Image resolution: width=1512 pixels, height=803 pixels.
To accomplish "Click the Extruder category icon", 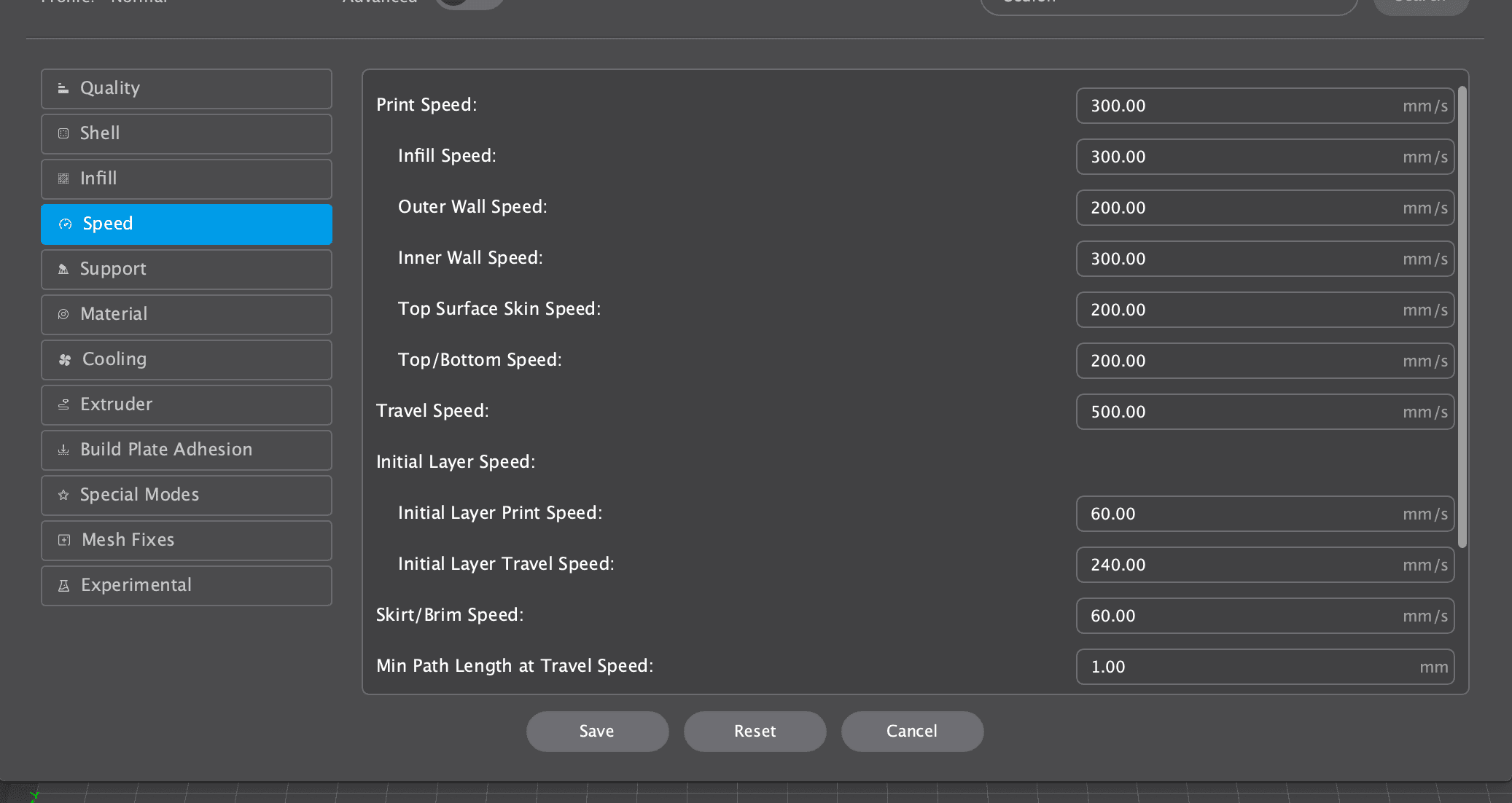I will point(63,405).
